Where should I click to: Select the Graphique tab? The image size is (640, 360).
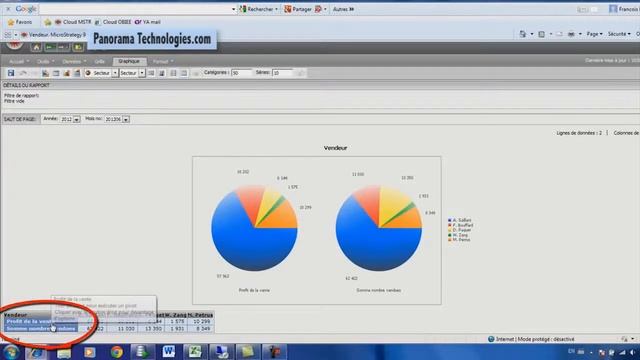click(x=129, y=61)
